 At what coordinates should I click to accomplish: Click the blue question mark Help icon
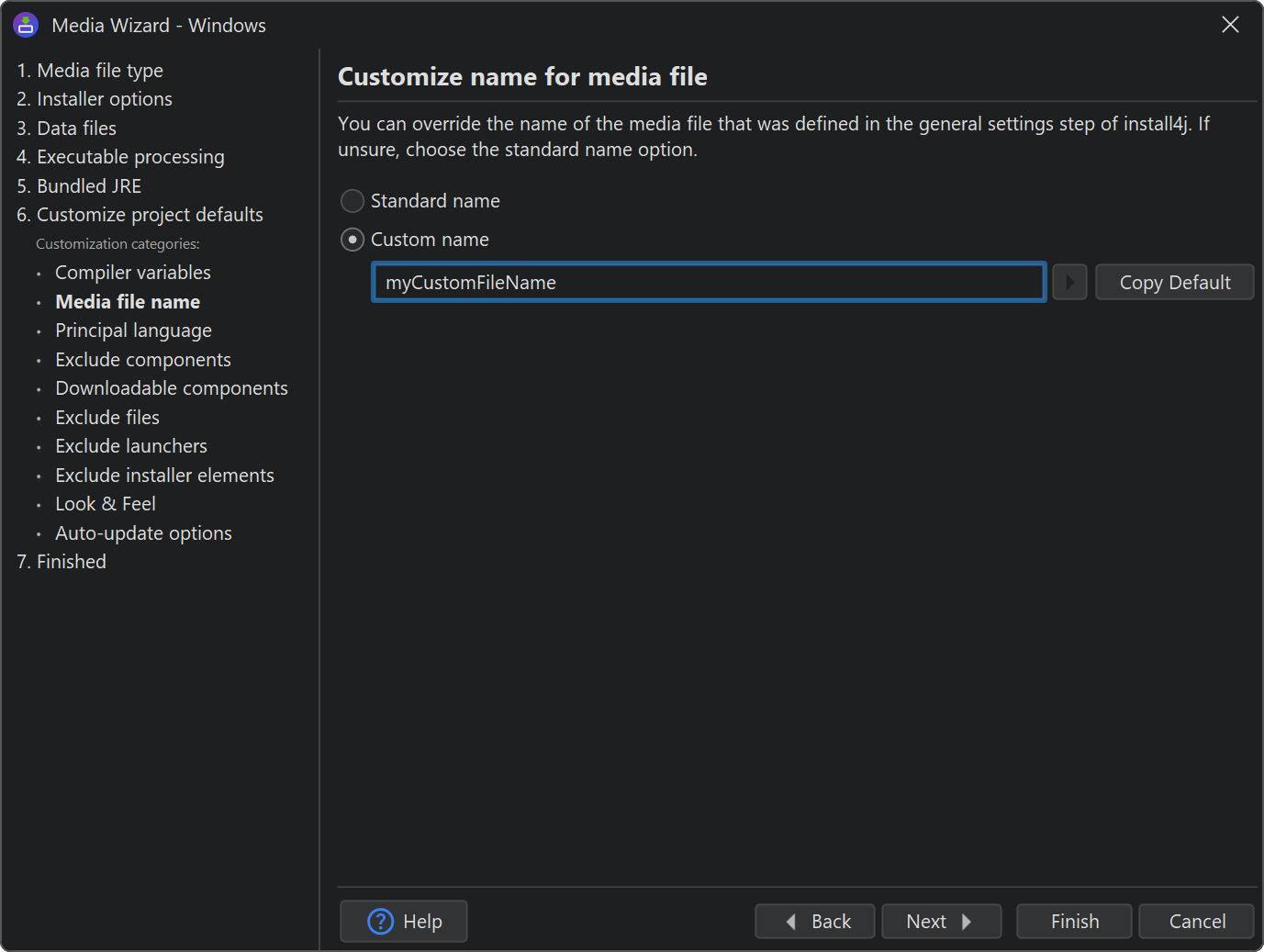pos(380,921)
